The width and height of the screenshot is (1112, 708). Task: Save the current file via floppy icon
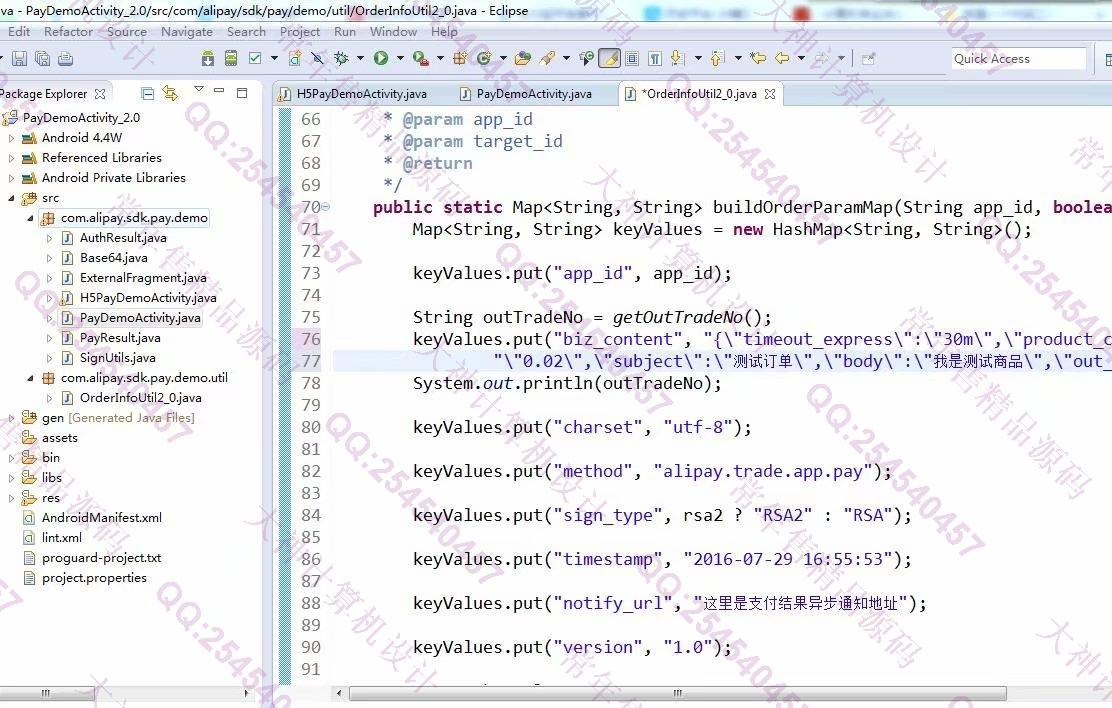point(20,59)
